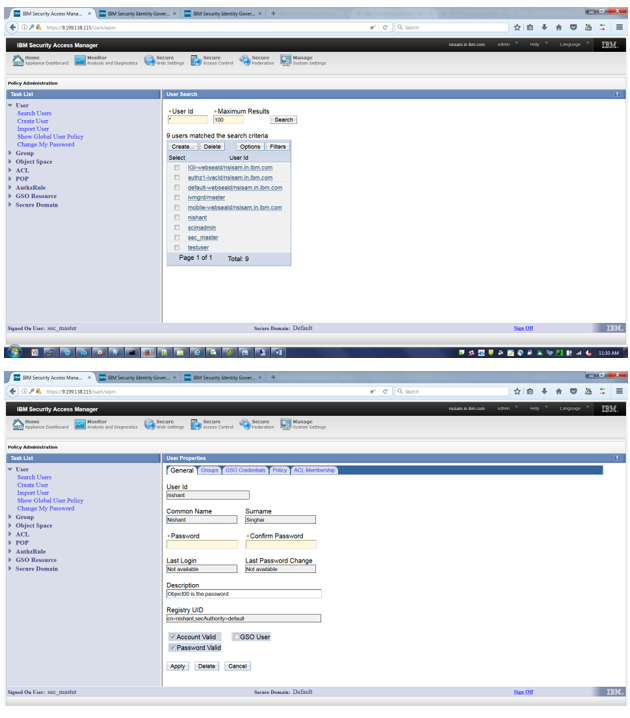Switch to the Groups tab
Viewport: 630px width, 718px height.
click(x=210, y=470)
